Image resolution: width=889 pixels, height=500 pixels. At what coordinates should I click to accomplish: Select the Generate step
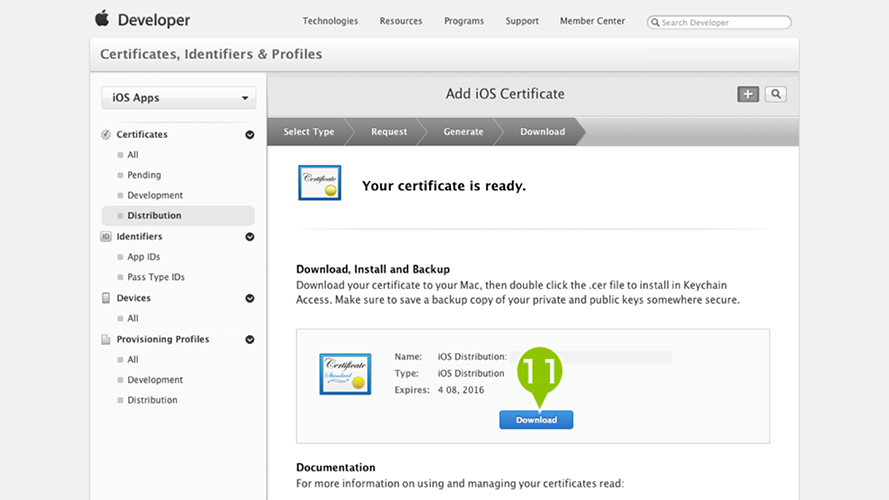463,132
